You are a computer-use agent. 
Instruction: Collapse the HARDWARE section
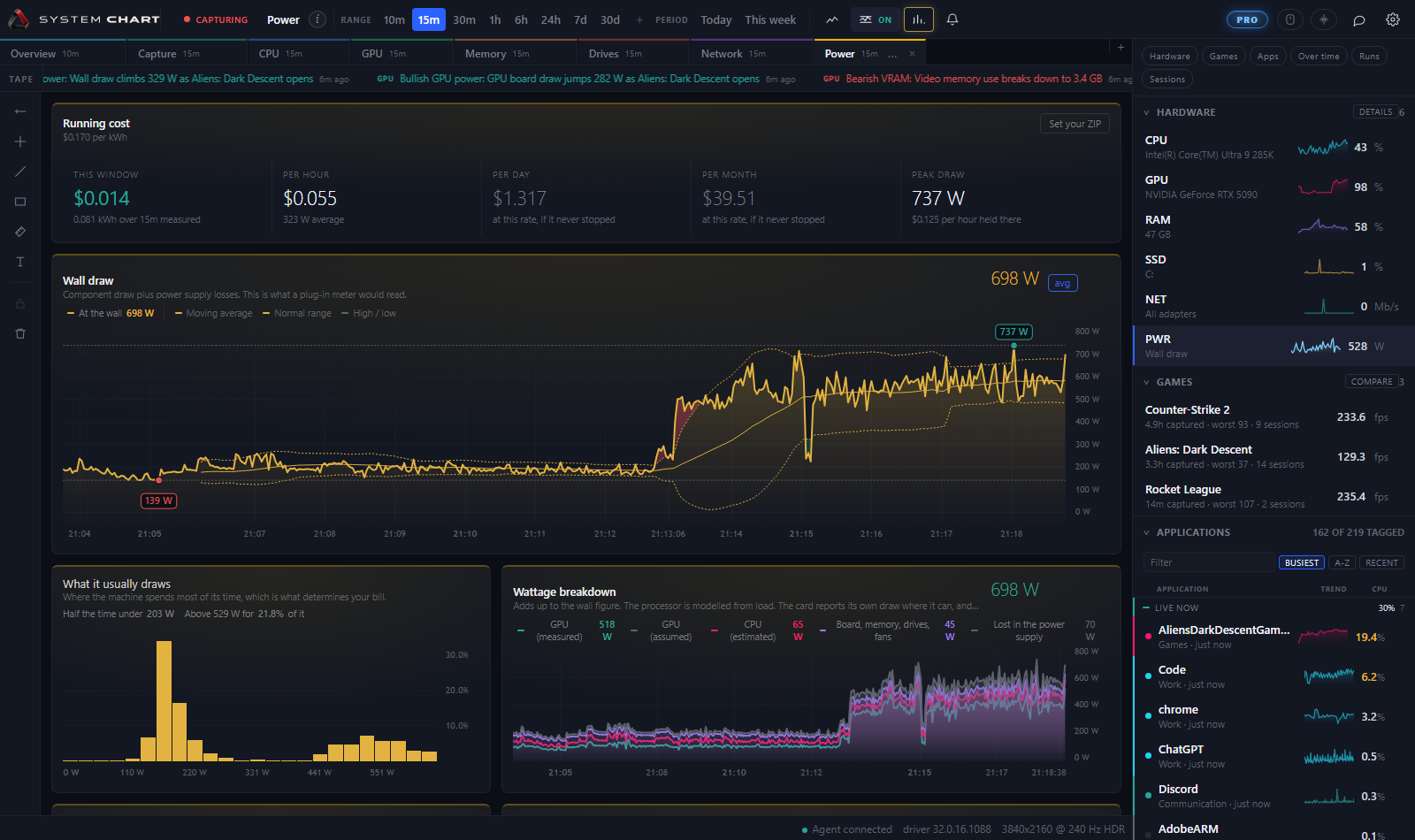(1147, 112)
